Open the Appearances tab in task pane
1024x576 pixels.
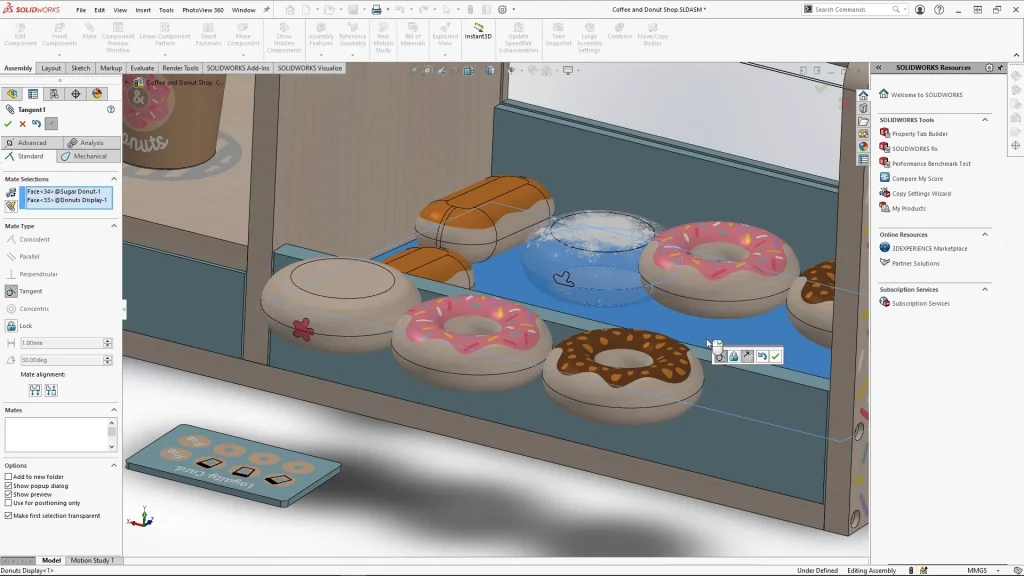(x=863, y=146)
